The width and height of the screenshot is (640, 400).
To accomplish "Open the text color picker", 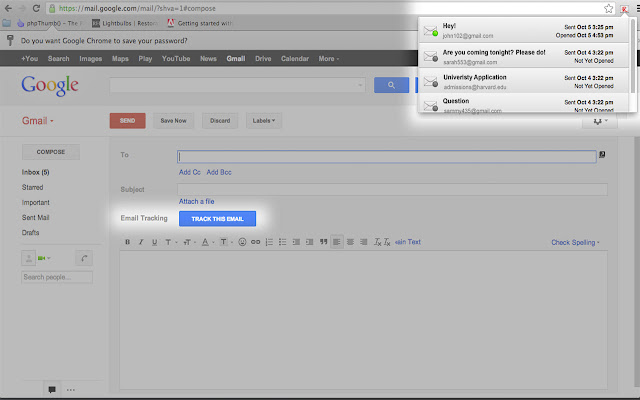I will 207,242.
